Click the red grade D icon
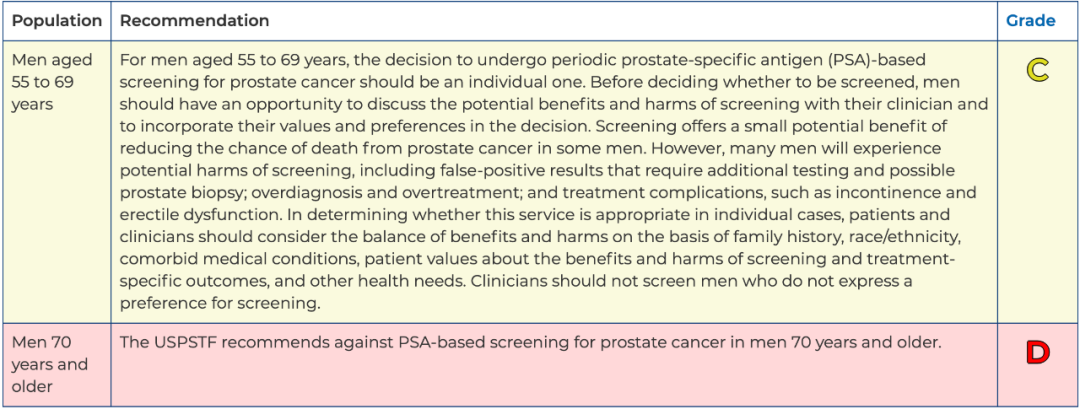1080x409 pixels. pos(1037,353)
